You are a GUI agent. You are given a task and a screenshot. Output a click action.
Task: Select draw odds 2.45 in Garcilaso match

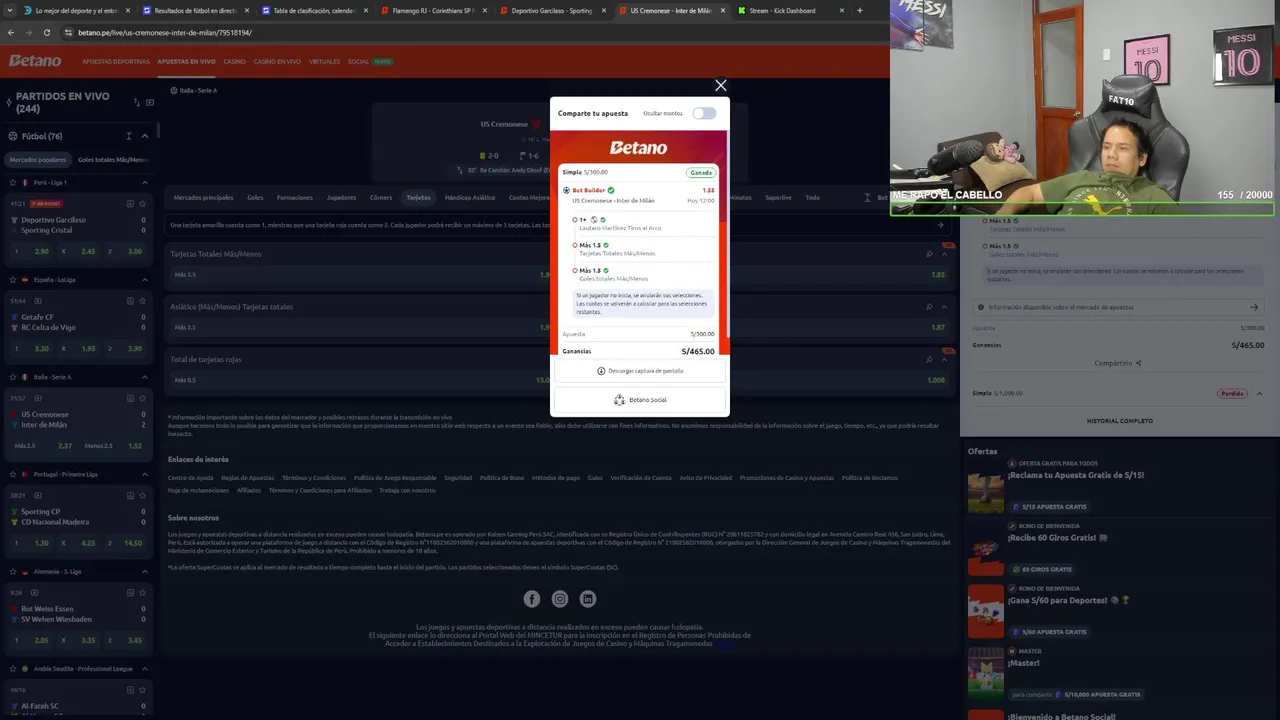(x=80, y=252)
